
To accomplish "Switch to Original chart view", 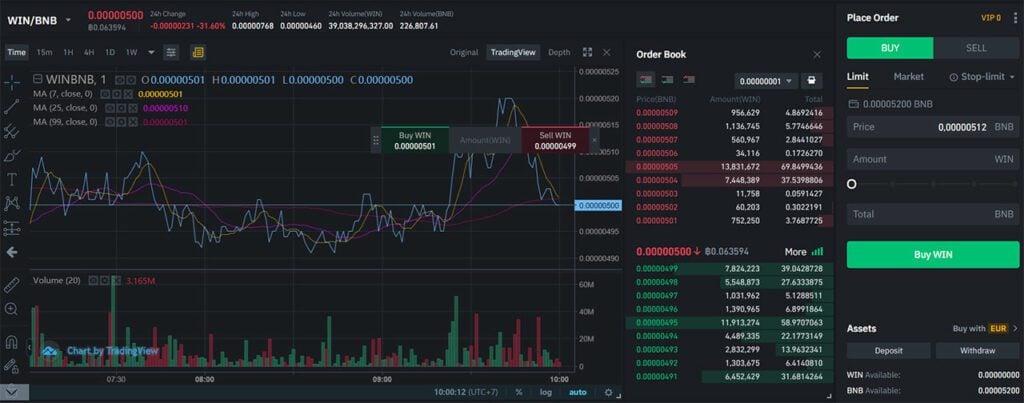I will click(x=464, y=52).
